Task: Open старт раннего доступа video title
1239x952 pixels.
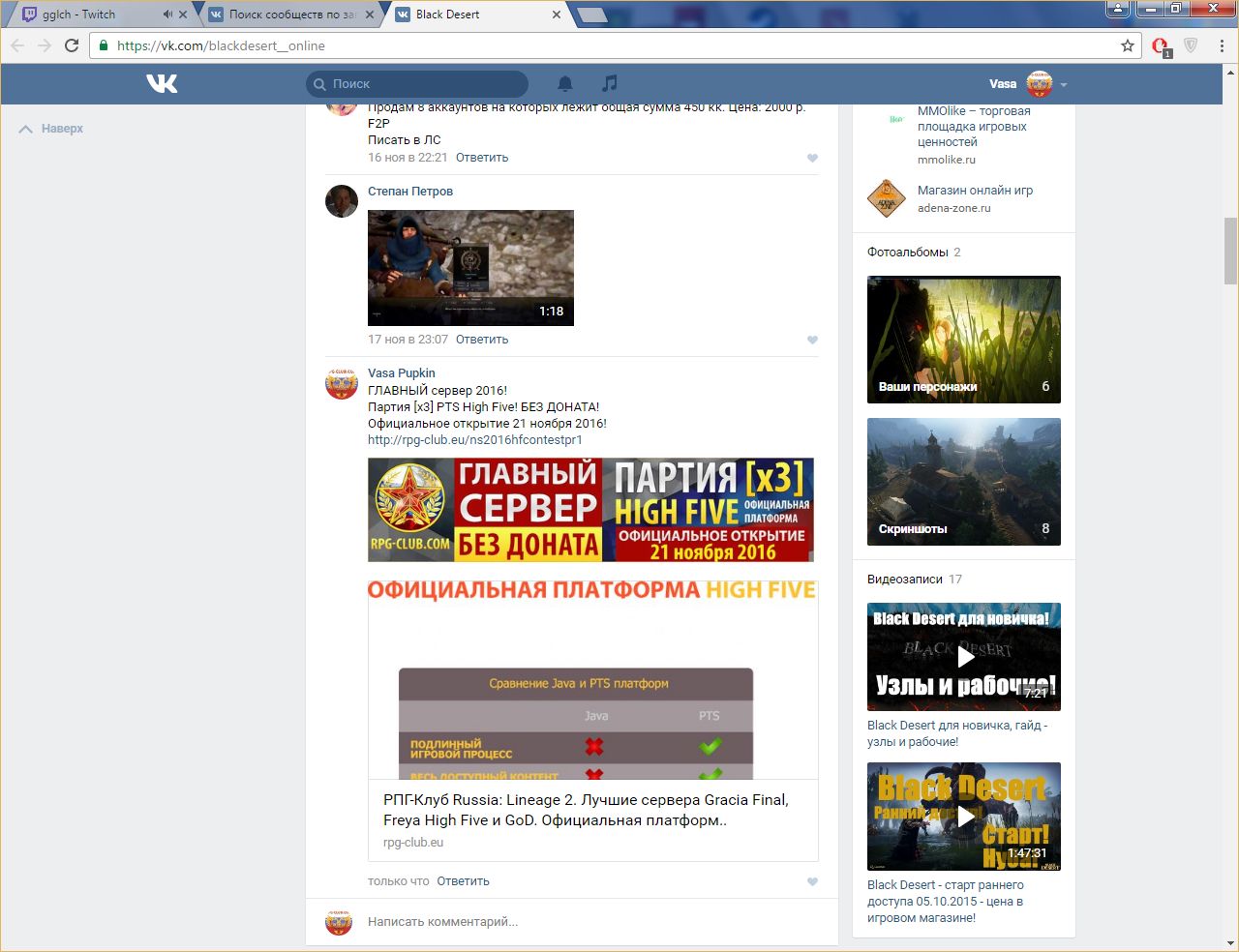Action: [946, 902]
